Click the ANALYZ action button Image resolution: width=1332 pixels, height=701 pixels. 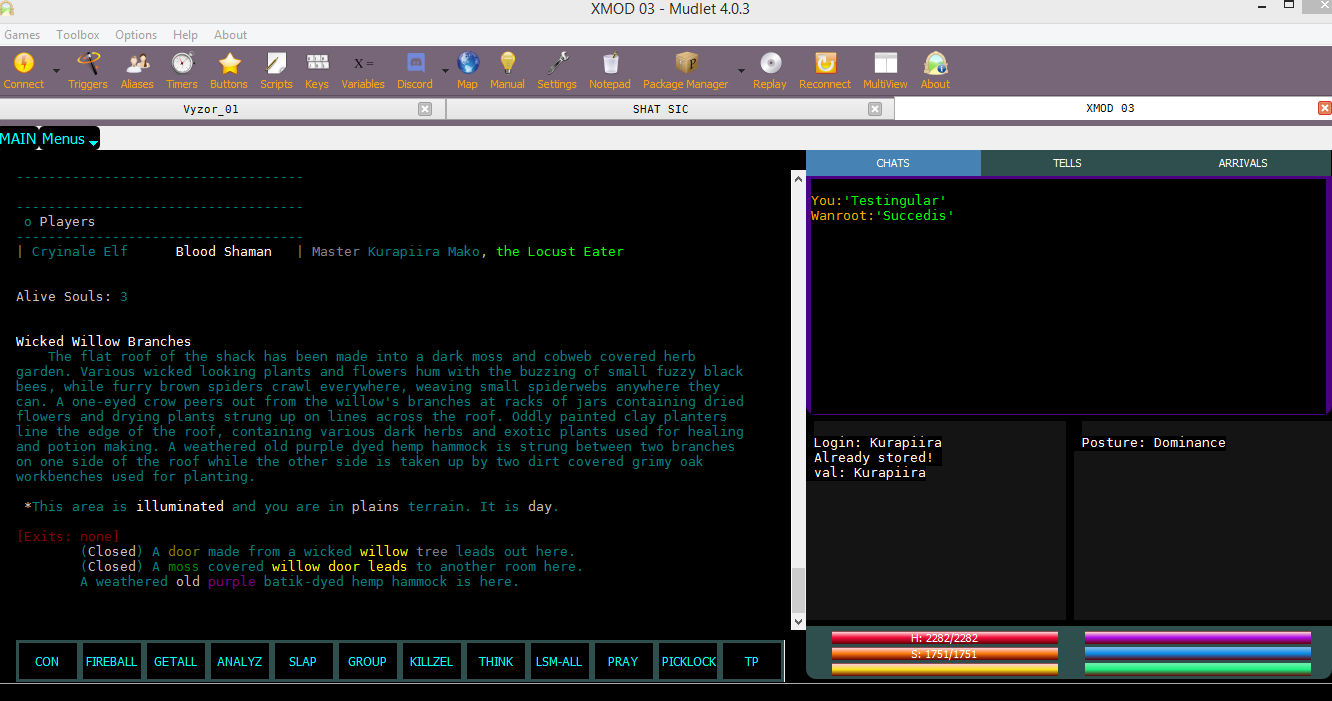[239, 661]
